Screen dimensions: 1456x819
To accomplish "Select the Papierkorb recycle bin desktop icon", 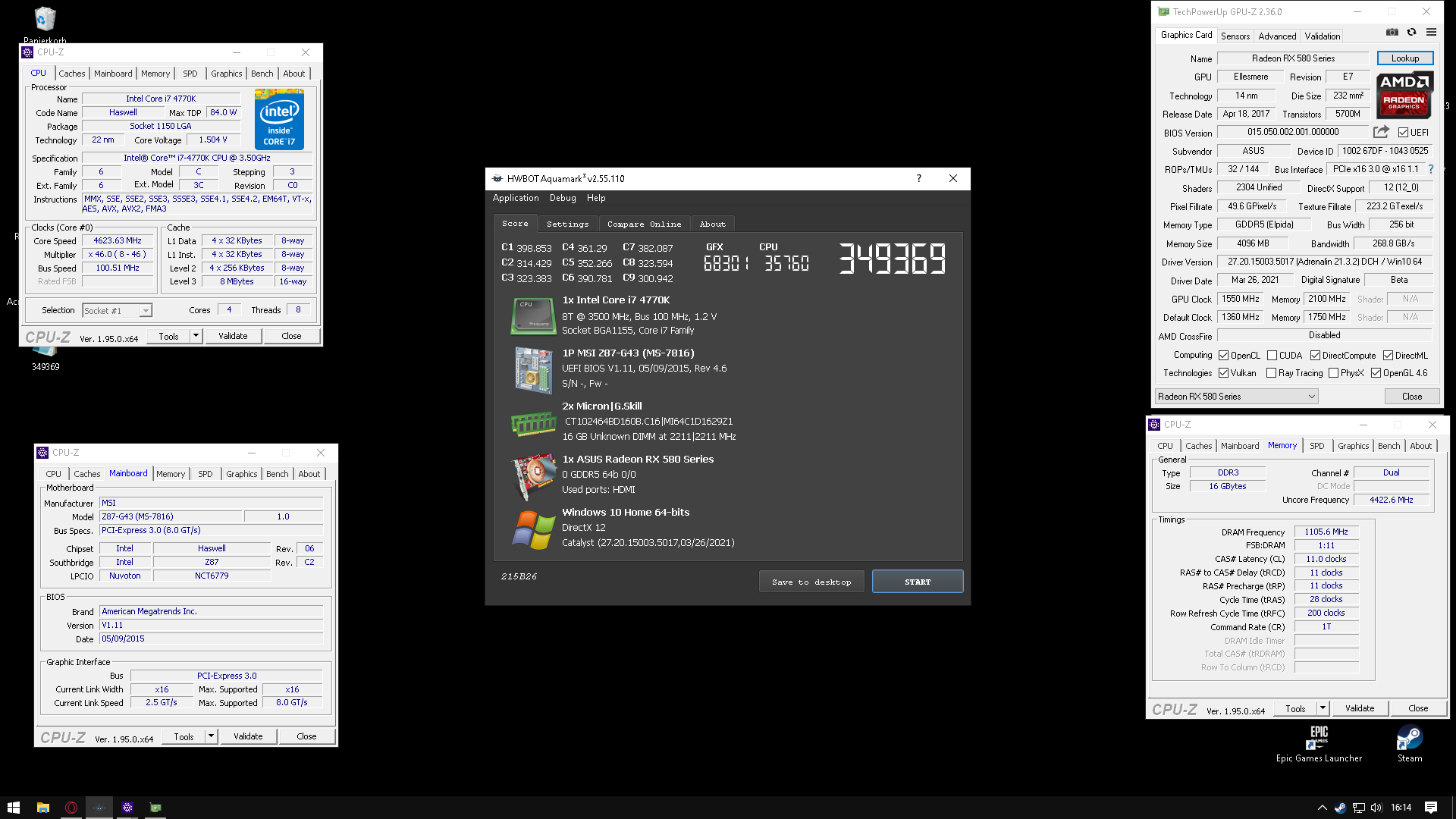I will tap(45, 25).
